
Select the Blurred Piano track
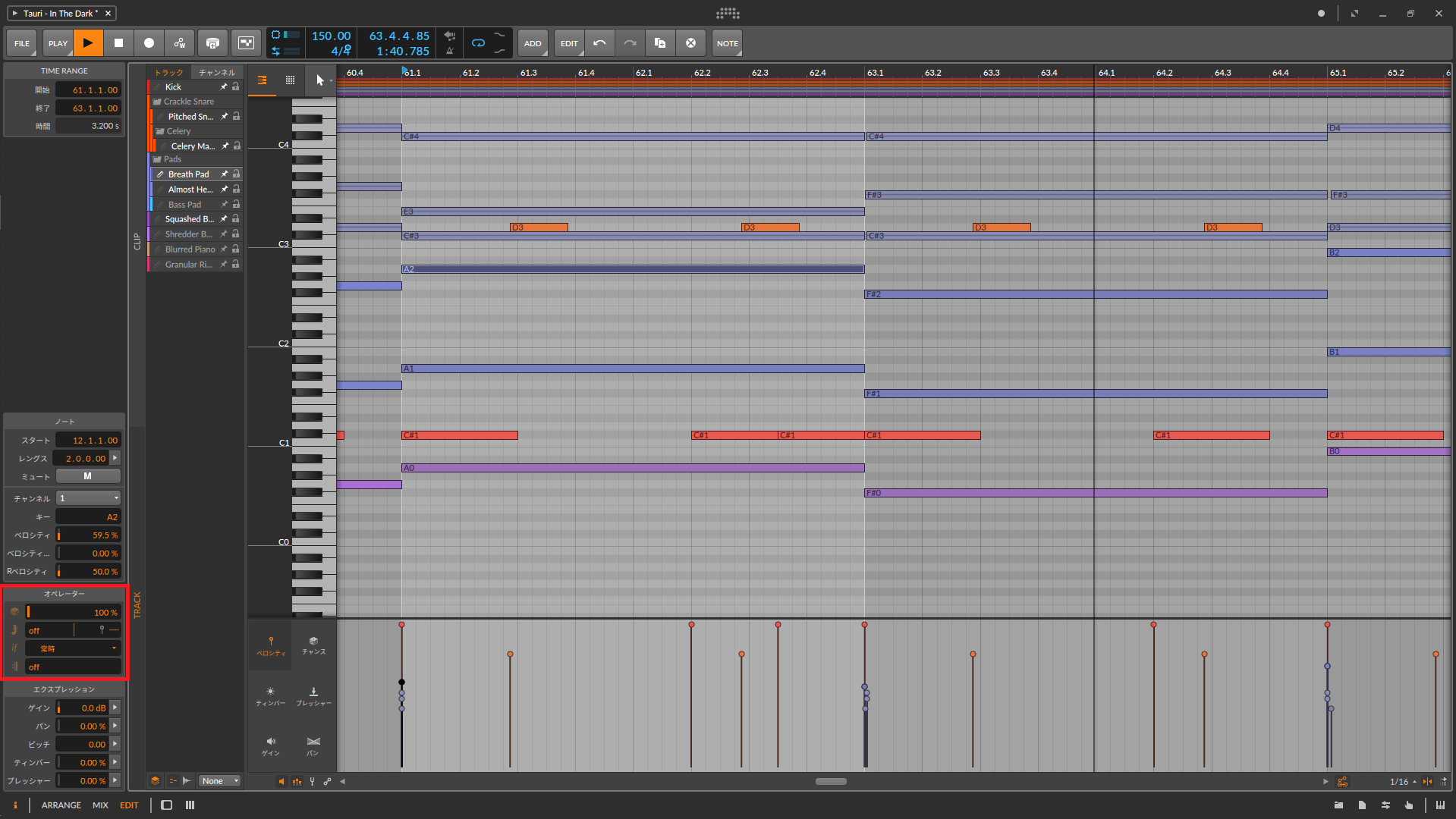pyautogui.click(x=190, y=249)
